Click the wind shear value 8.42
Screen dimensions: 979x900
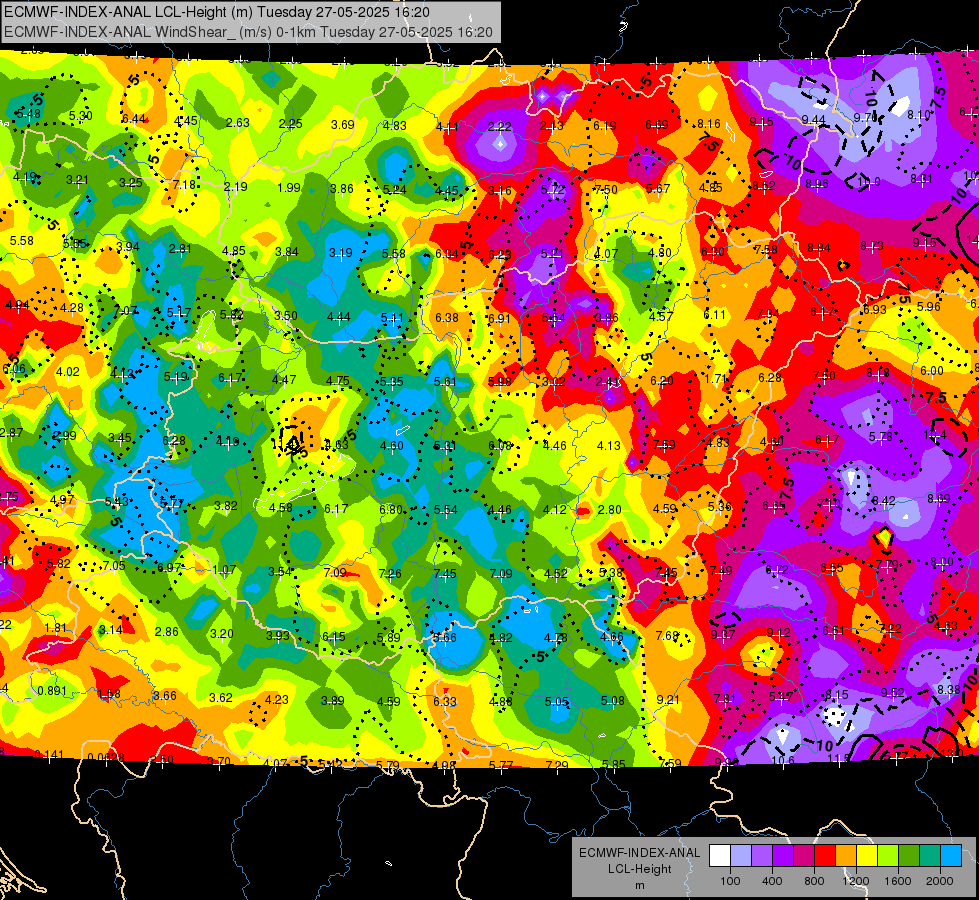click(x=883, y=501)
